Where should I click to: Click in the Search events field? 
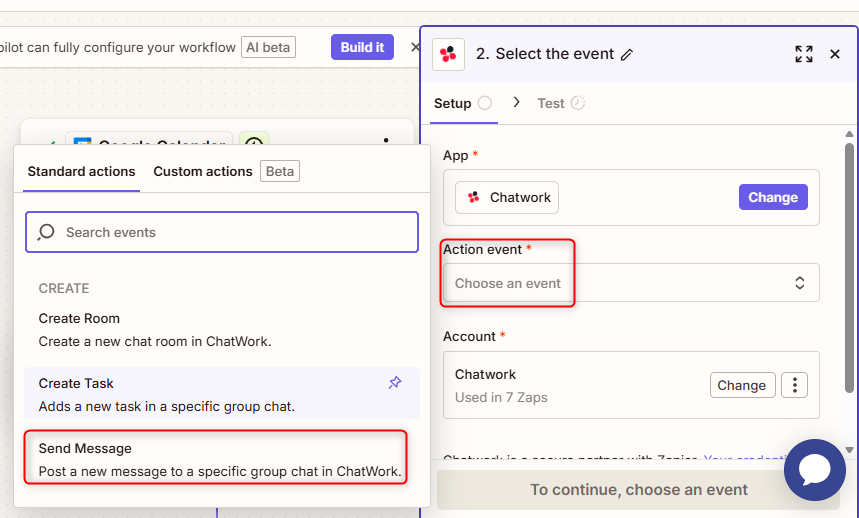(x=222, y=232)
